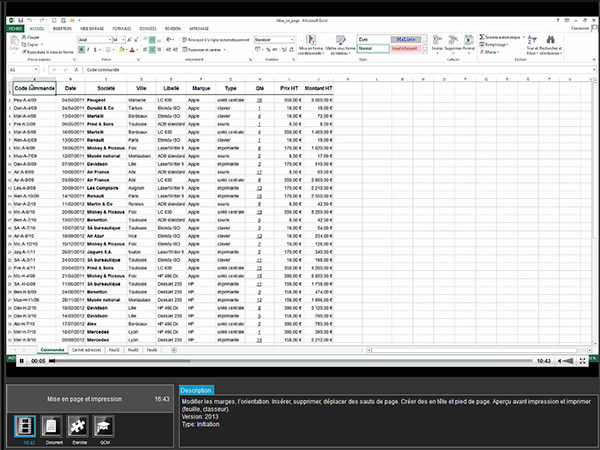Open the Effacer dropdown
The height and width of the screenshot is (450, 600).
click(x=489, y=52)
